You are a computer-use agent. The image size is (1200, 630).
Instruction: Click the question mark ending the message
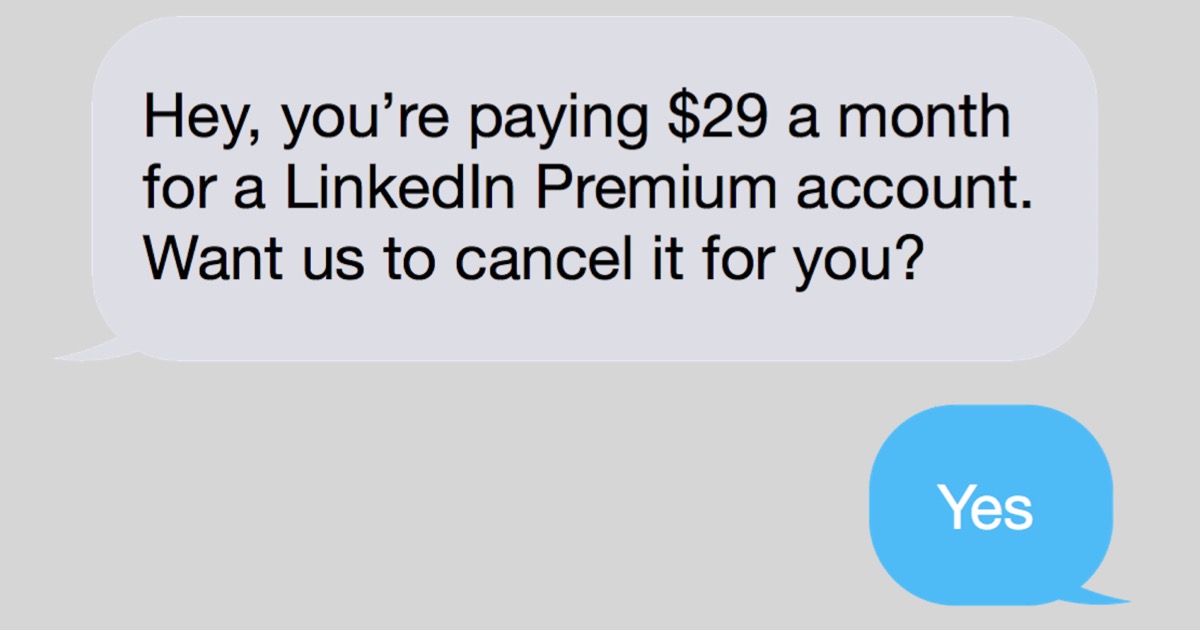pyautogui.click(x=904, y=261)
